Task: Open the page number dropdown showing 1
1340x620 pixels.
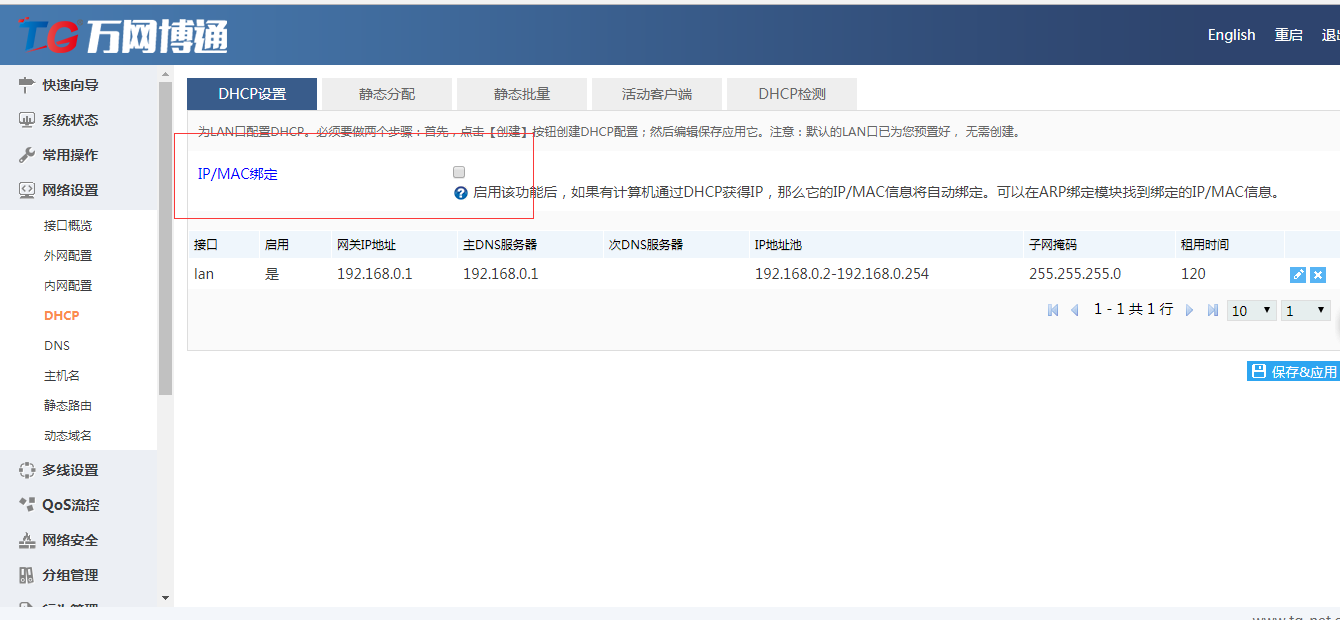Action: [x=1306, y=311]
